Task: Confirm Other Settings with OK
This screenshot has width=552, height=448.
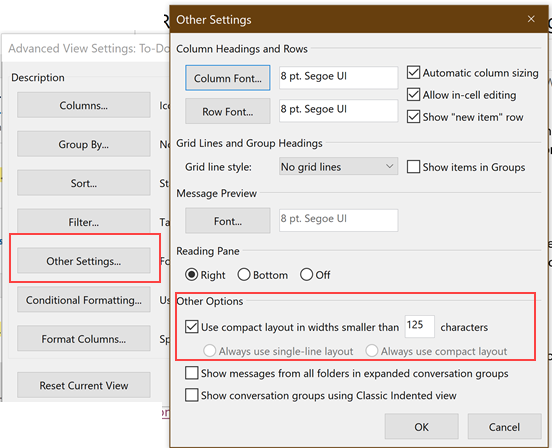Action: point(421,427)
